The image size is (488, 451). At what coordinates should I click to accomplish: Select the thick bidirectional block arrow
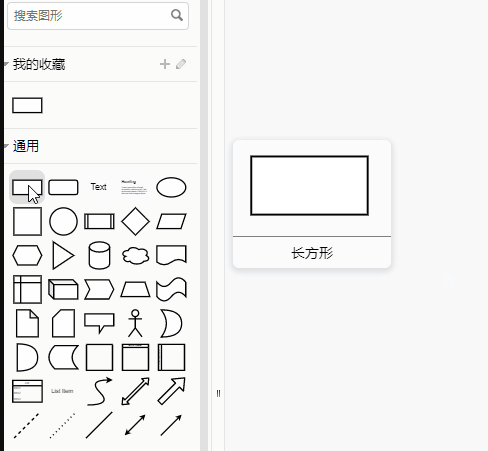coord(135,391)
